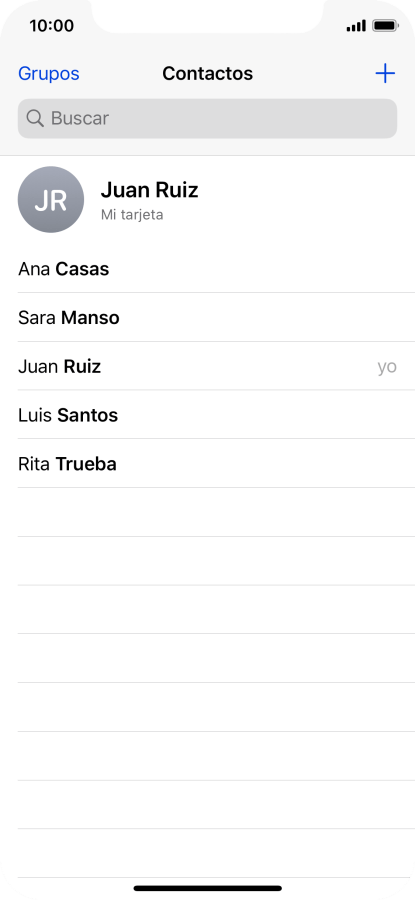Tap the Mi tarjeta subtitle text
The height and width of the screenshot is (900, 415).
pos(132,215)
